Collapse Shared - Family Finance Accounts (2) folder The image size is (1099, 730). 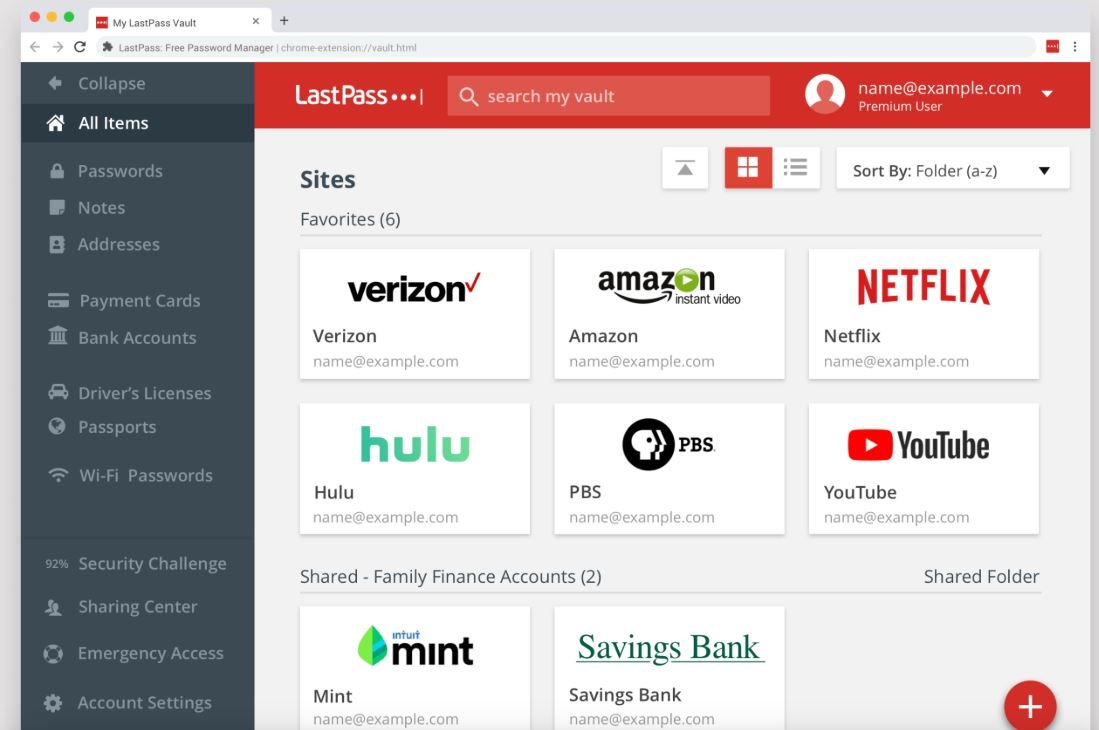451,577
